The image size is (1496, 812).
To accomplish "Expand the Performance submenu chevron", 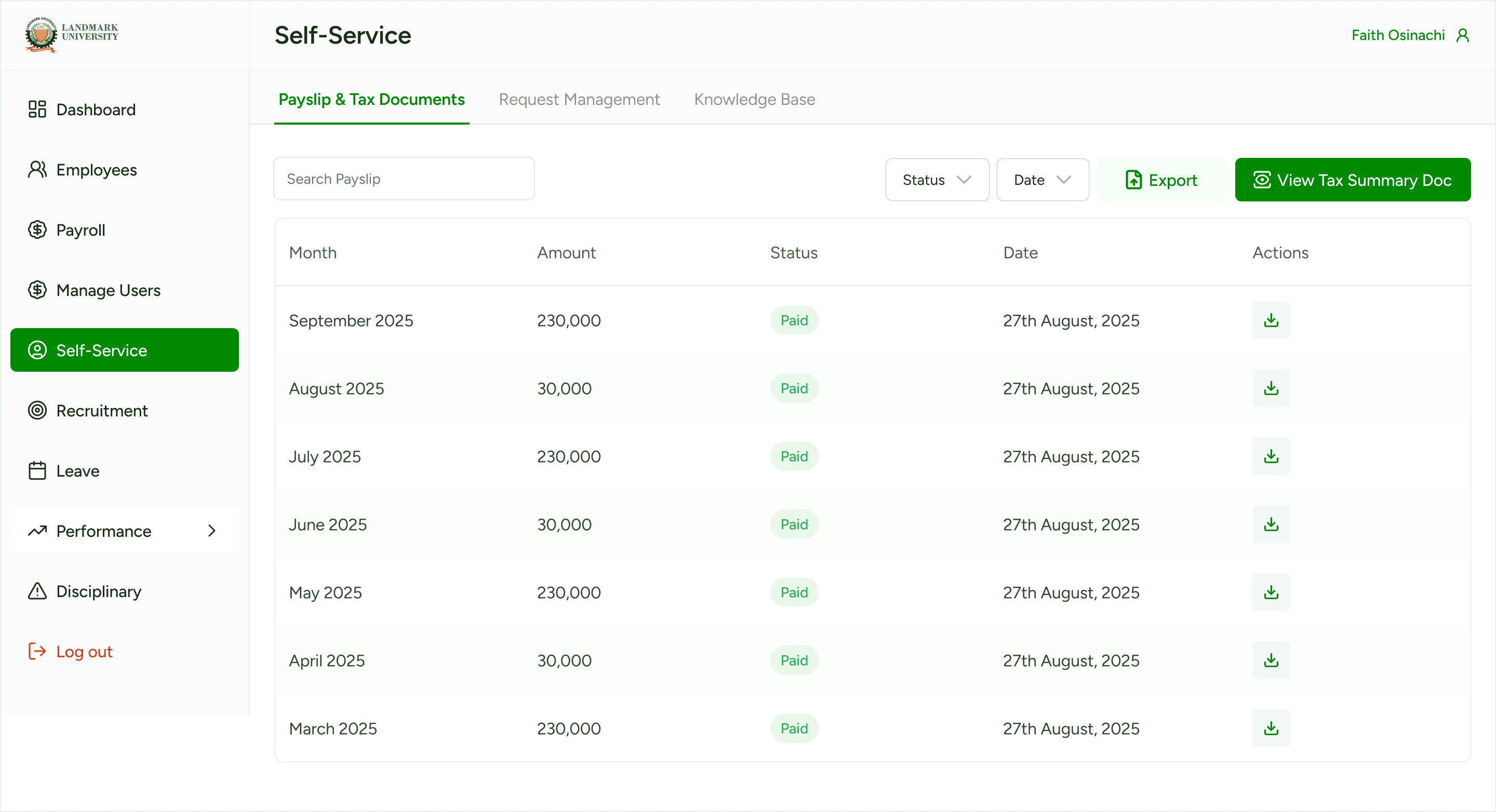I will (212, 531).
